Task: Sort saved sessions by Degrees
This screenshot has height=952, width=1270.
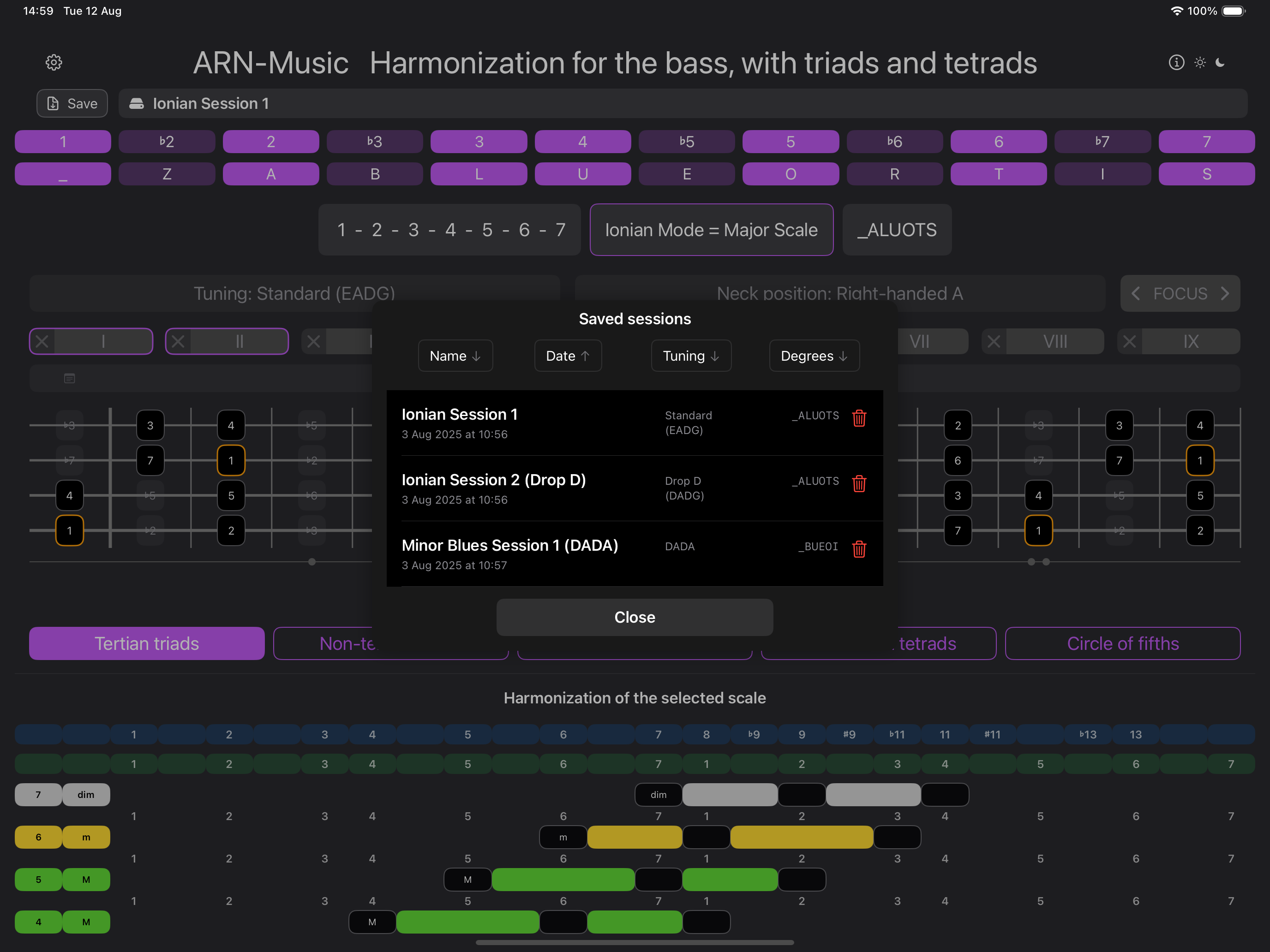Action: (814, 356)
